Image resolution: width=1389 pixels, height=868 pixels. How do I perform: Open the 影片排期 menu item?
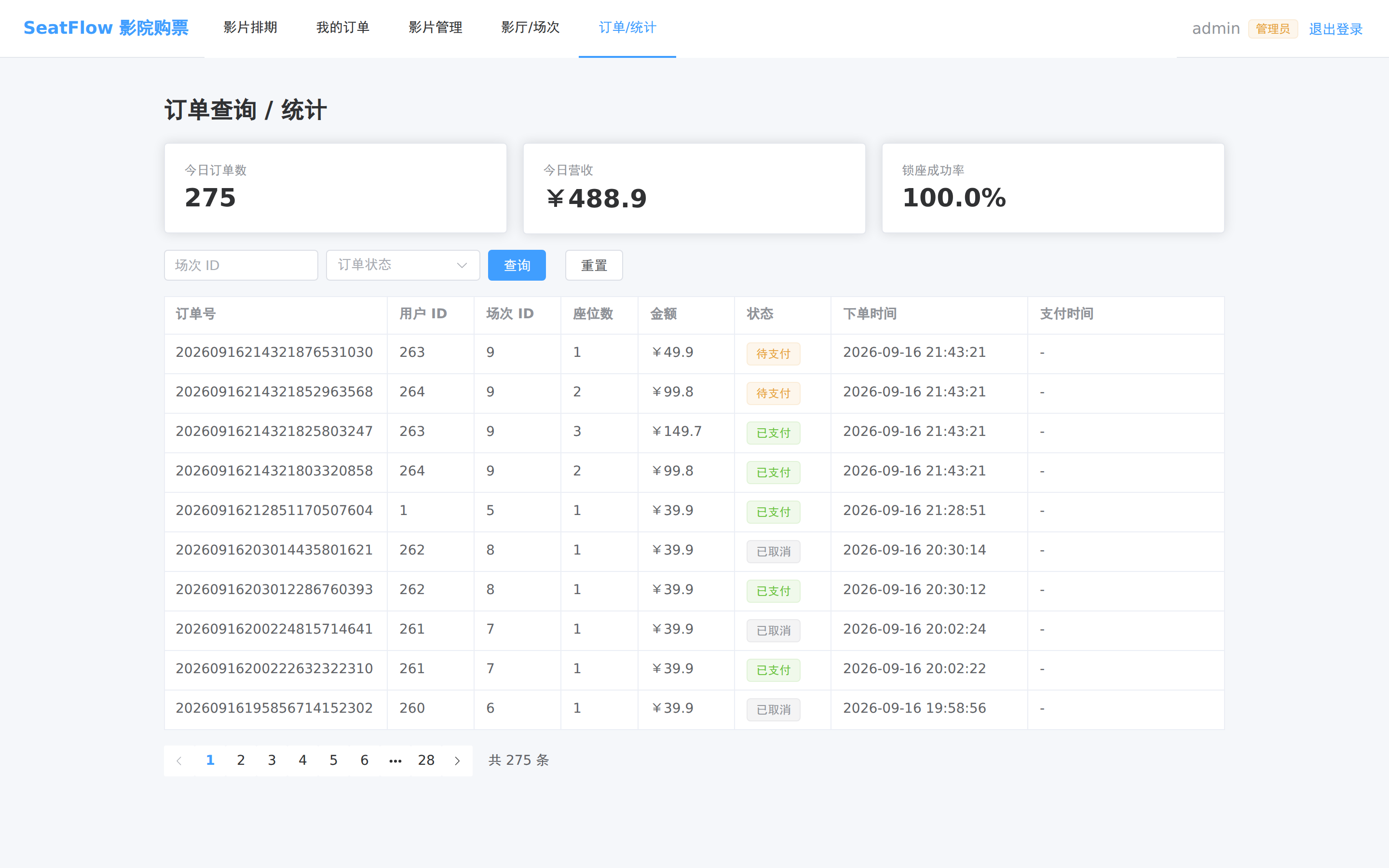point(250,27)
